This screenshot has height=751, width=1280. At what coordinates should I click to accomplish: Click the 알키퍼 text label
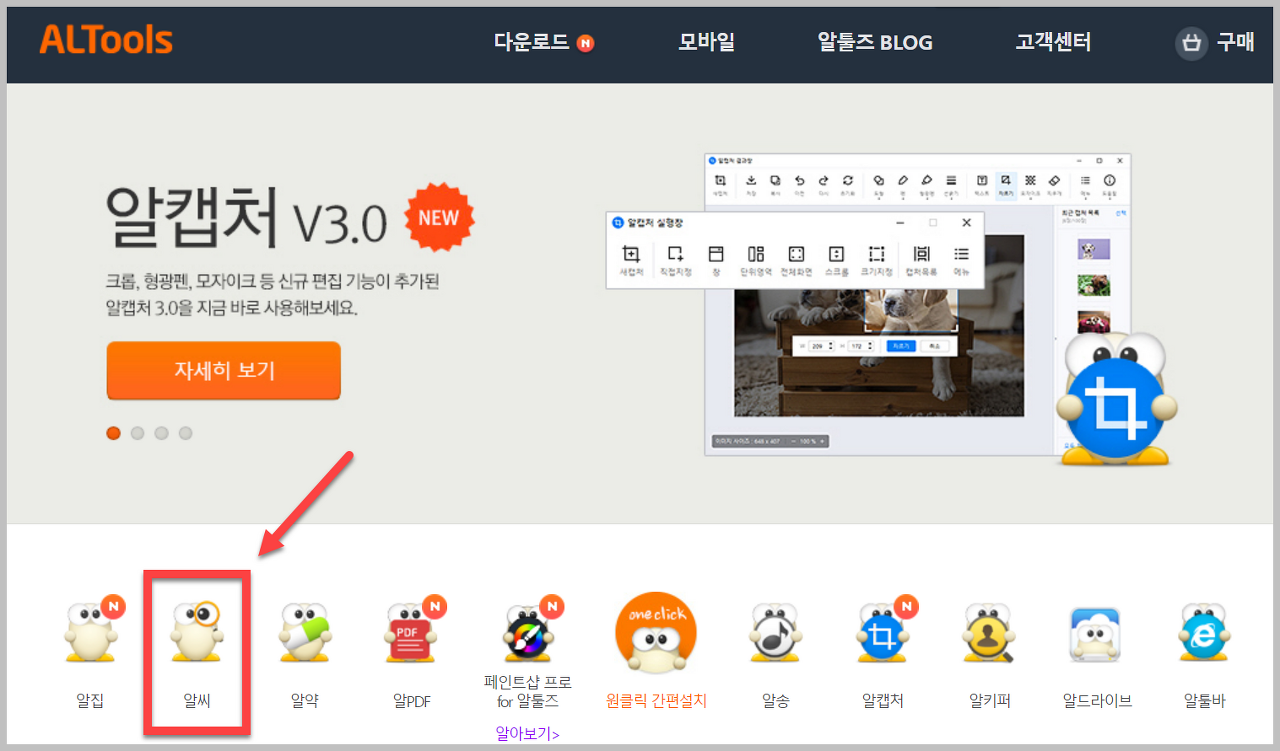(990, 701)
